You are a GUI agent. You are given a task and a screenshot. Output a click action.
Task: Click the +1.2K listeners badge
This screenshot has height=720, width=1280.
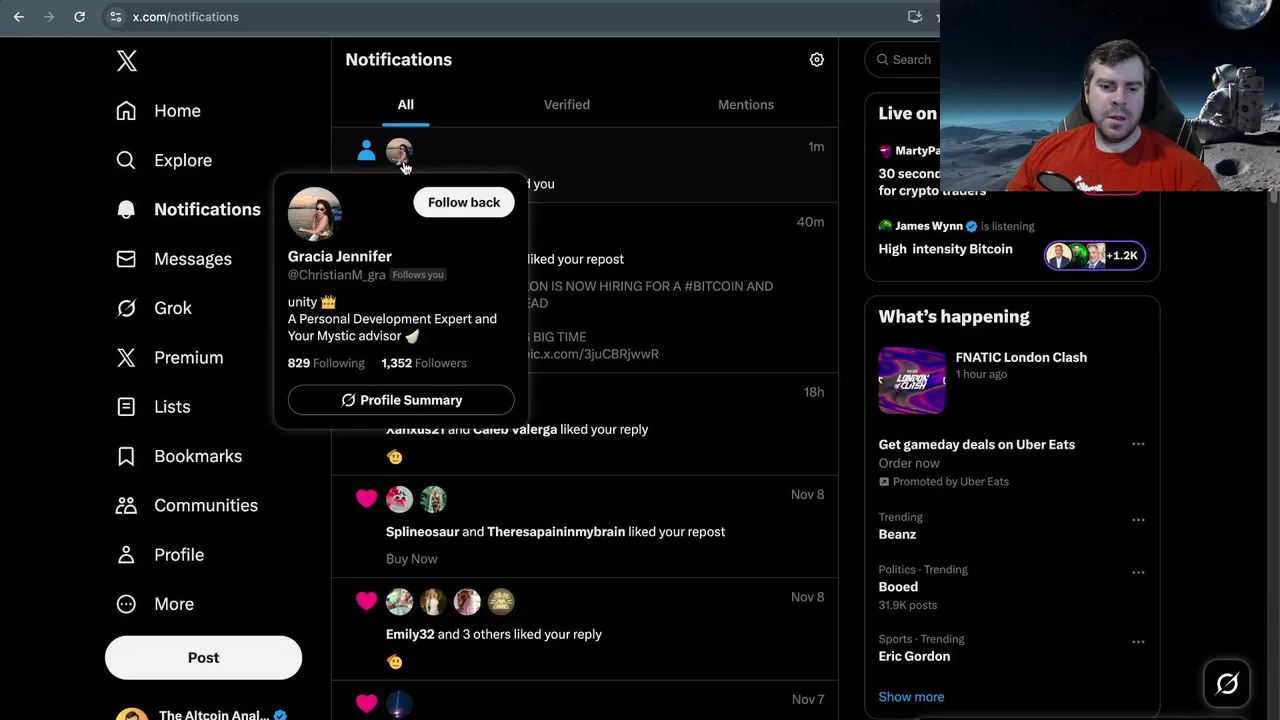click(1095, 256)
